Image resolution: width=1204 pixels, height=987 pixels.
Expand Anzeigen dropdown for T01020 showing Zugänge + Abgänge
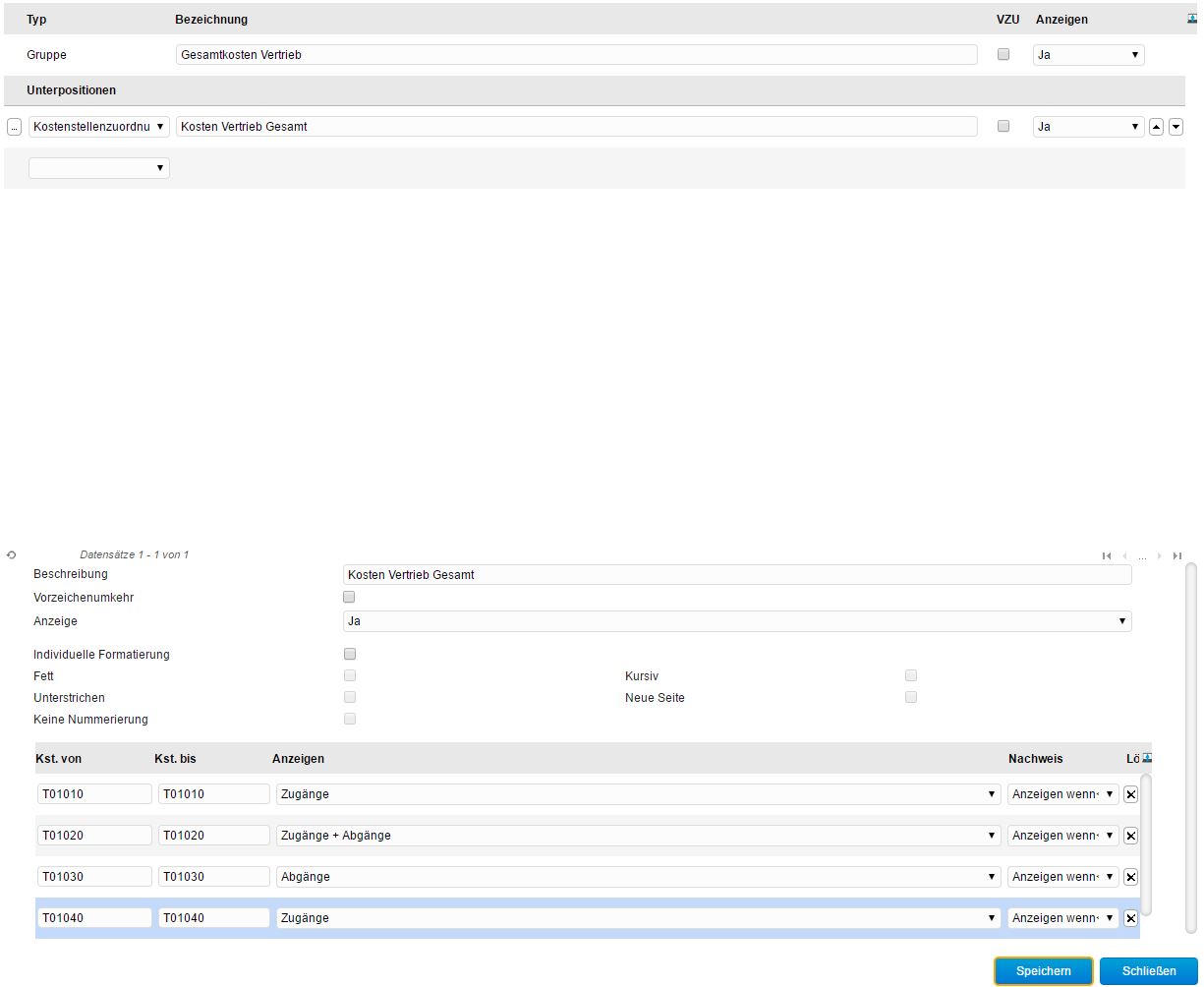[638, 836]
